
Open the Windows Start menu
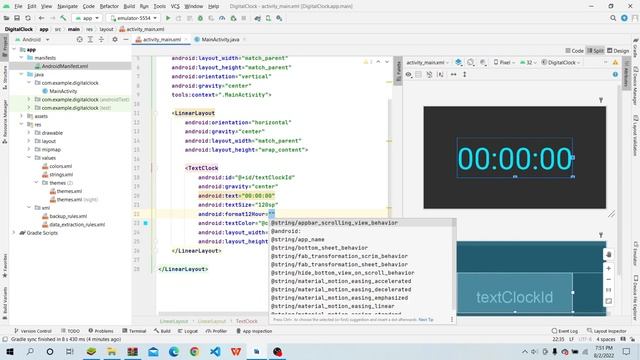click(x=10, y=351)
